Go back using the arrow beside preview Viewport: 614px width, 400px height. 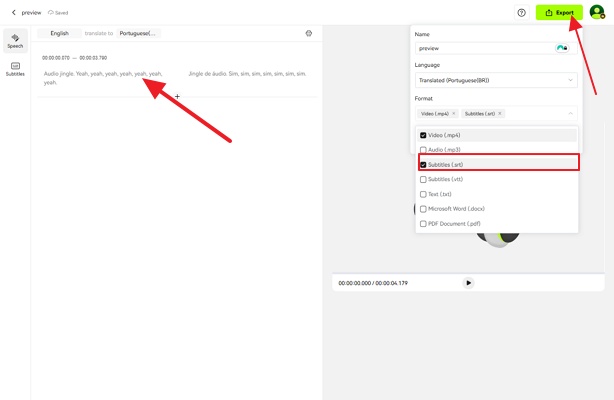14,13
